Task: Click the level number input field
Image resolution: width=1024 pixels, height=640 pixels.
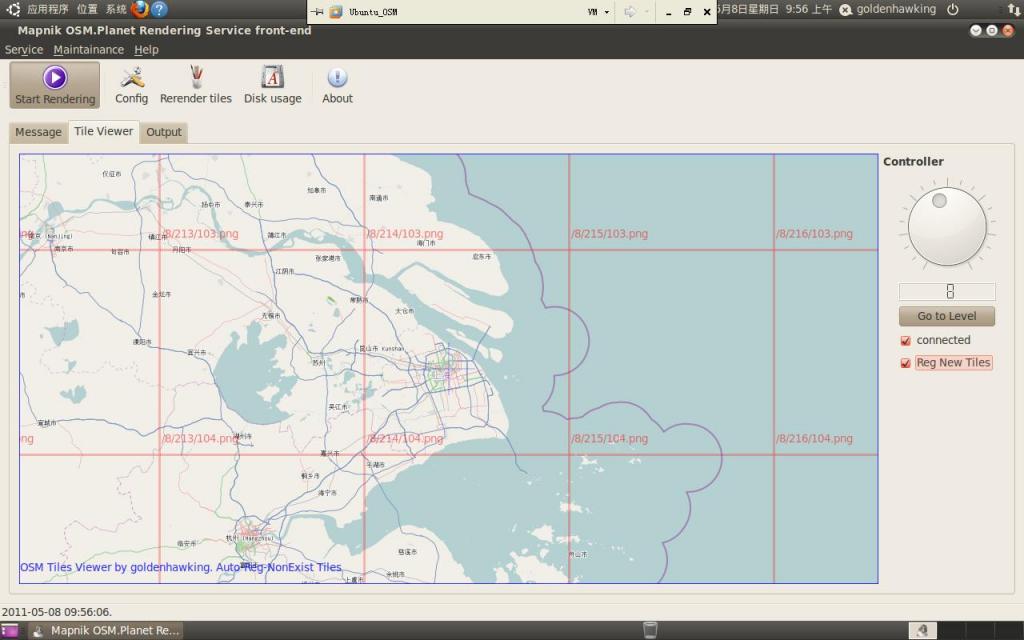Action: 945,291
